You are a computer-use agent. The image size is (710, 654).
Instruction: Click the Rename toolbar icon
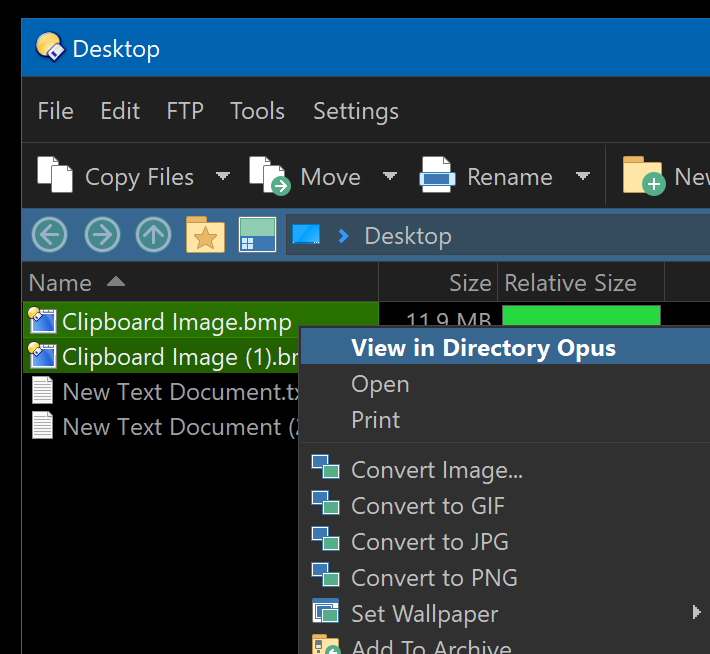tap(437, 175)
